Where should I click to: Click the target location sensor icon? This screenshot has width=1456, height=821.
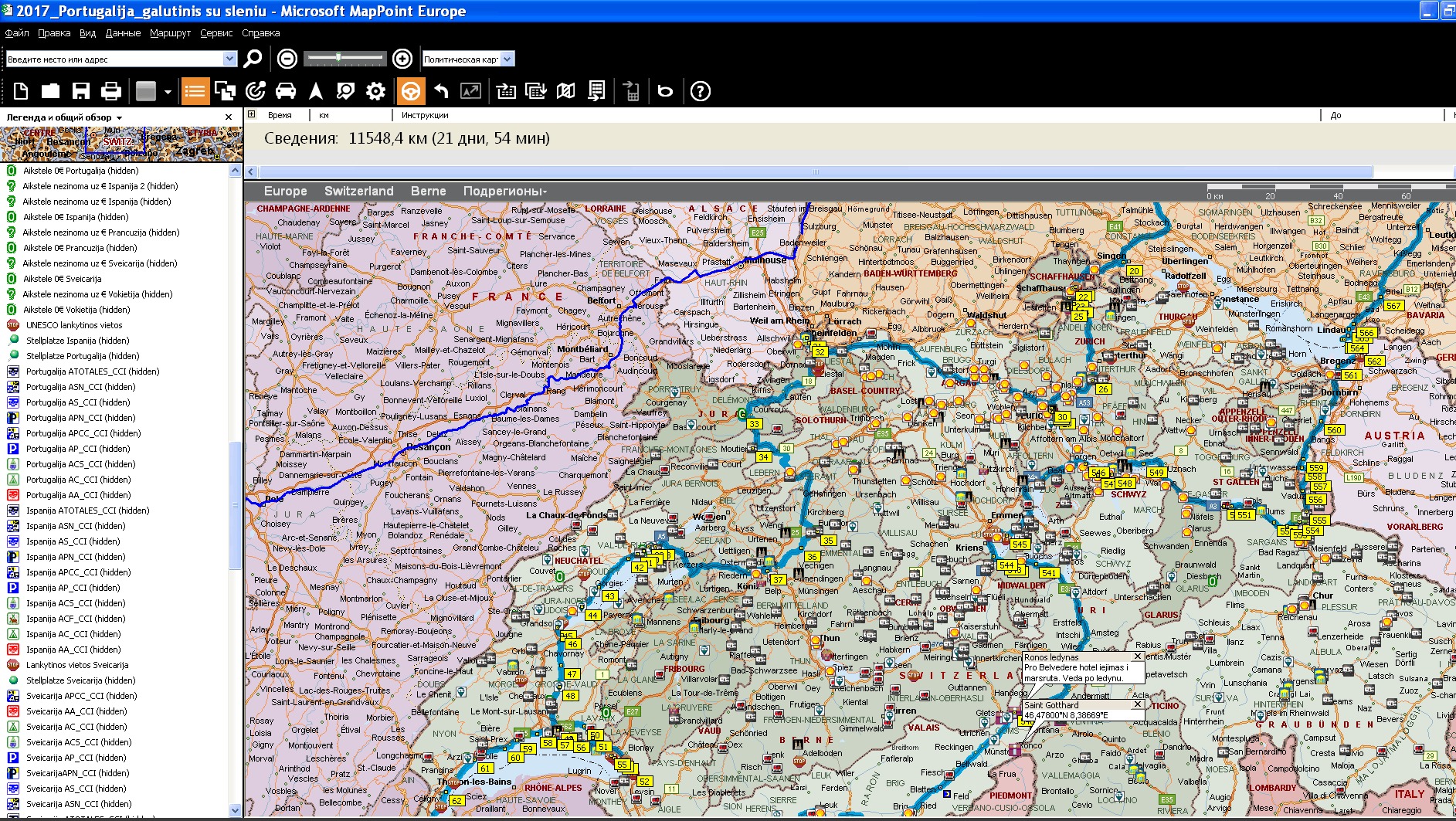click(x=255, y=91)
